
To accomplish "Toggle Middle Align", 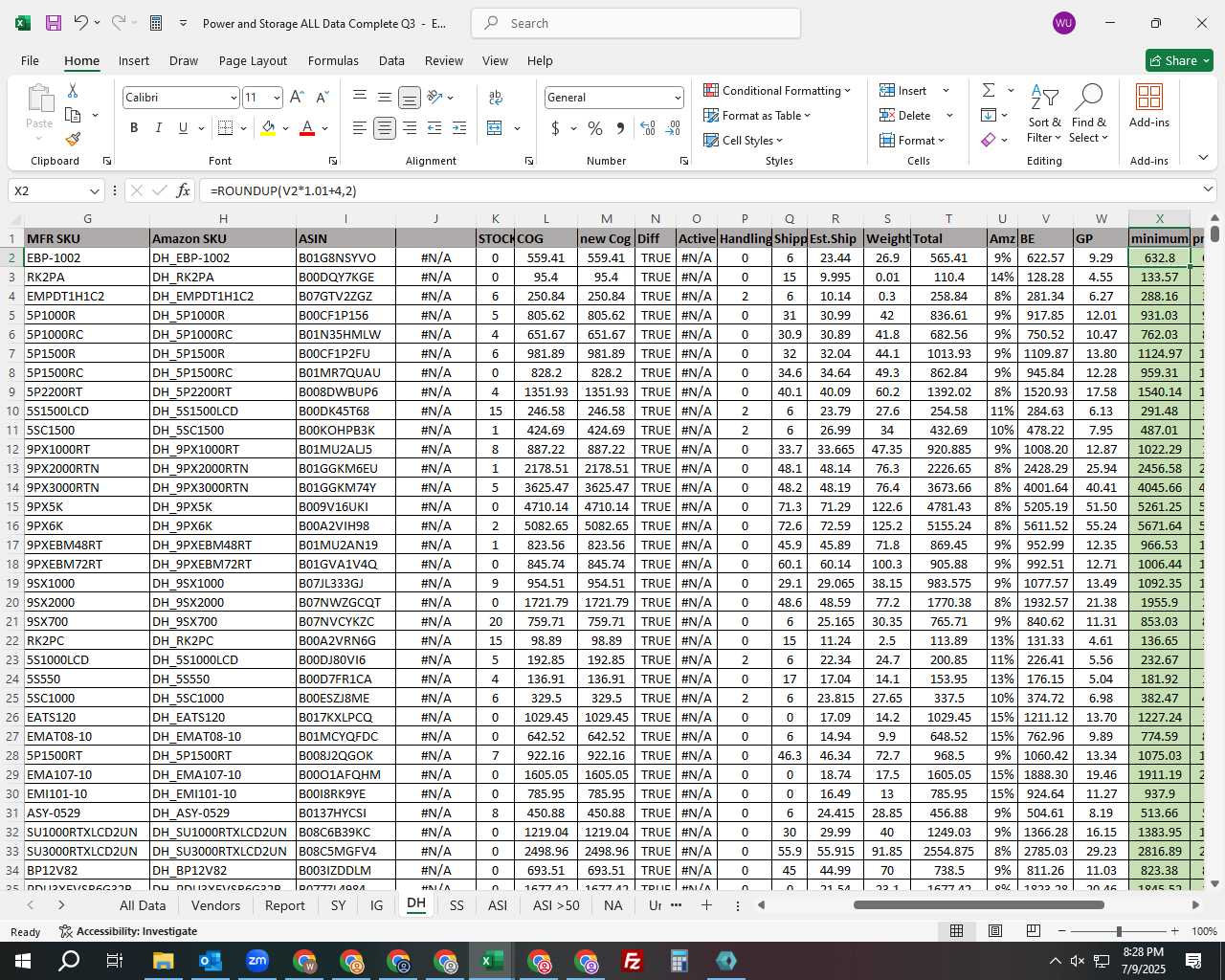I will [x=385, y=97].
